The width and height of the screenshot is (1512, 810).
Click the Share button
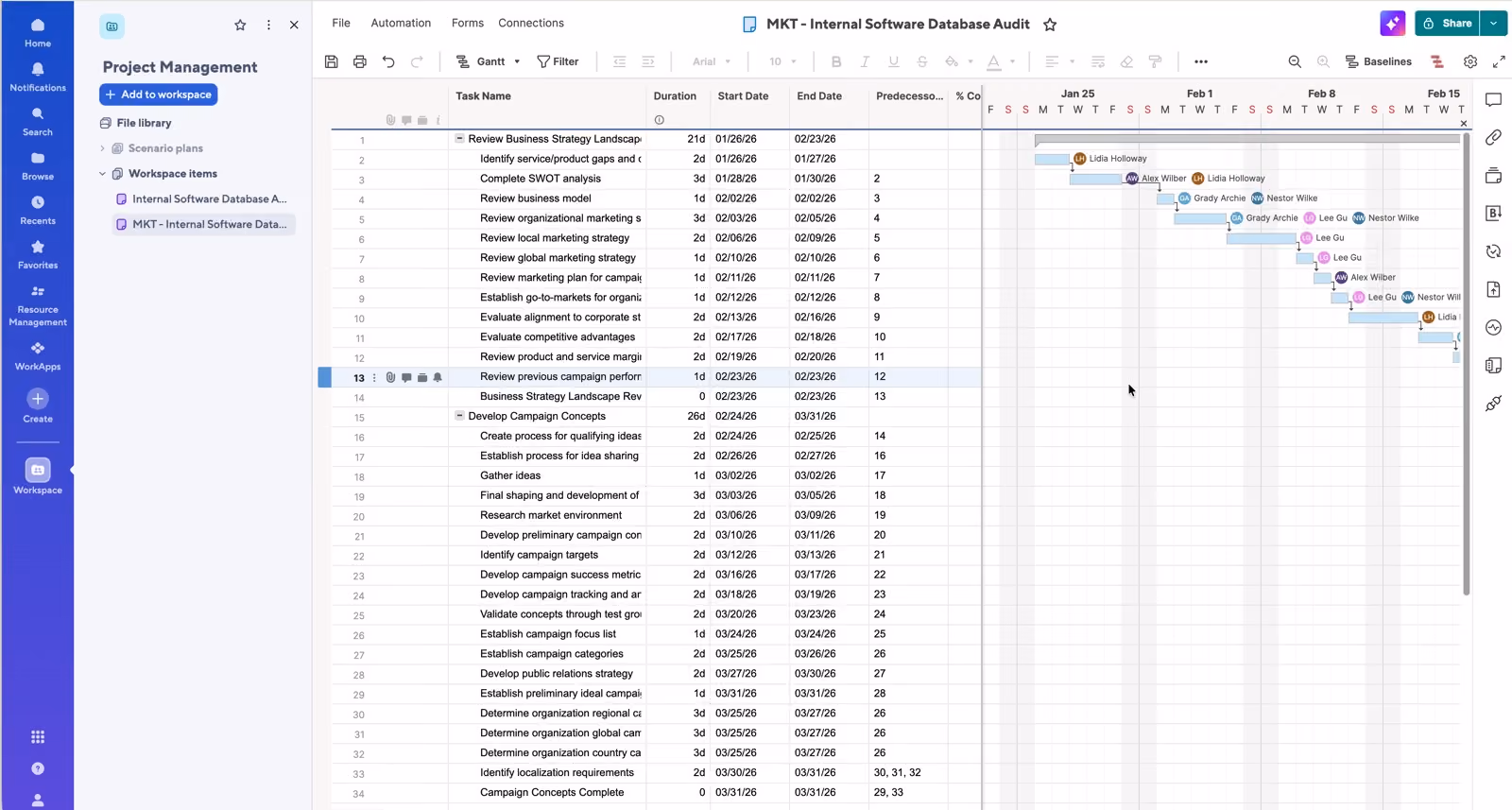(x=1447, y=24)
